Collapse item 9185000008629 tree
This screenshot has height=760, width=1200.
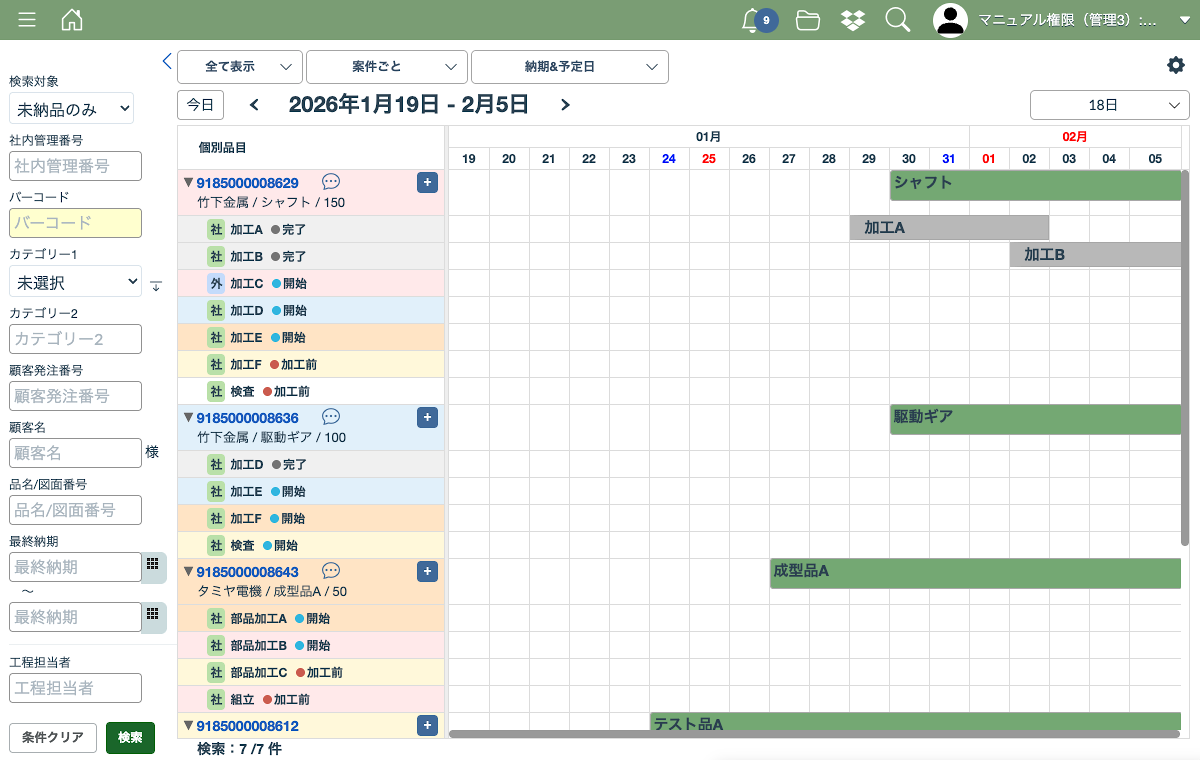[x=188, y=183]
